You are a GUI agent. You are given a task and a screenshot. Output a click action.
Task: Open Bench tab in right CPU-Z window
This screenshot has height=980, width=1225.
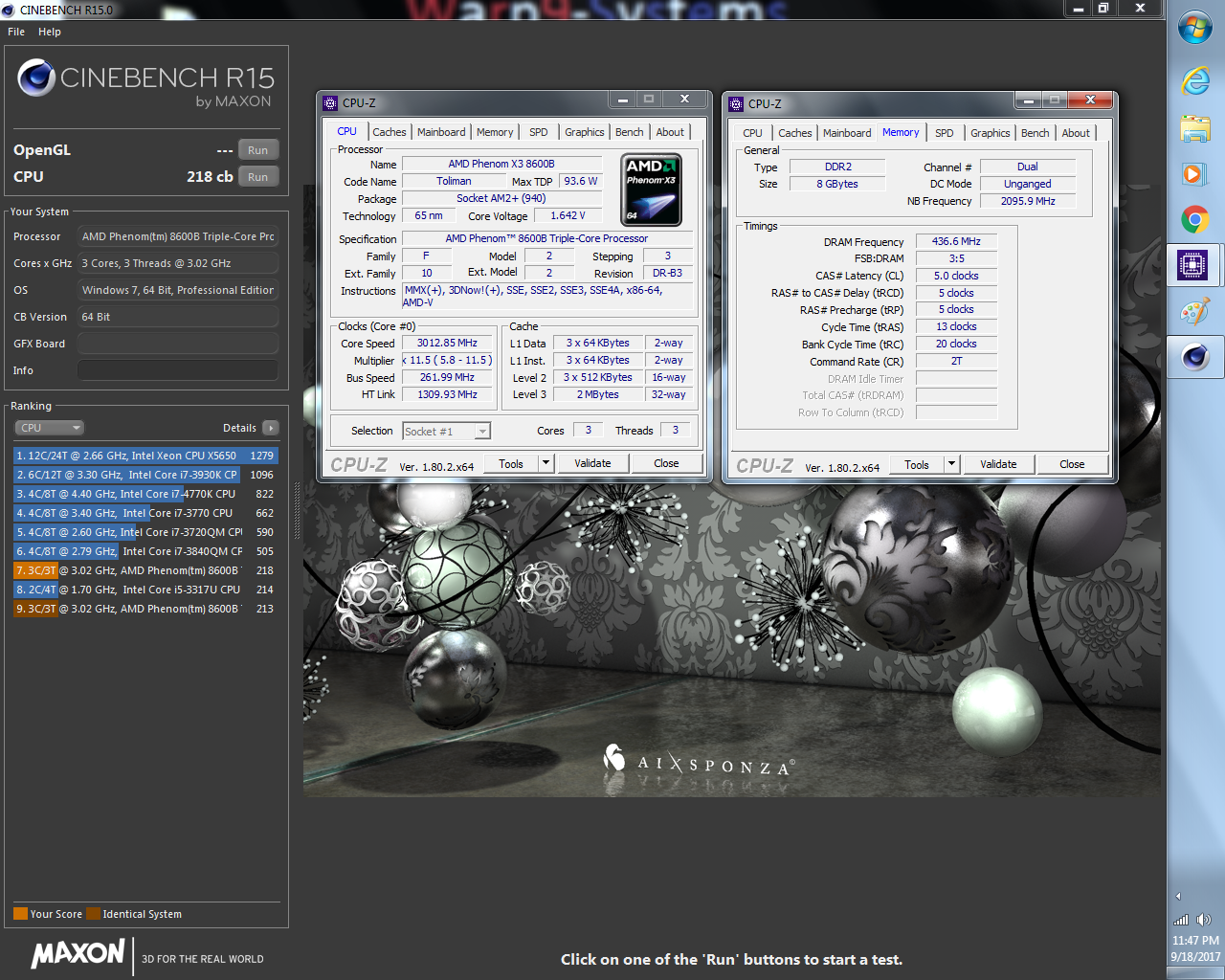click(1036, 133)
